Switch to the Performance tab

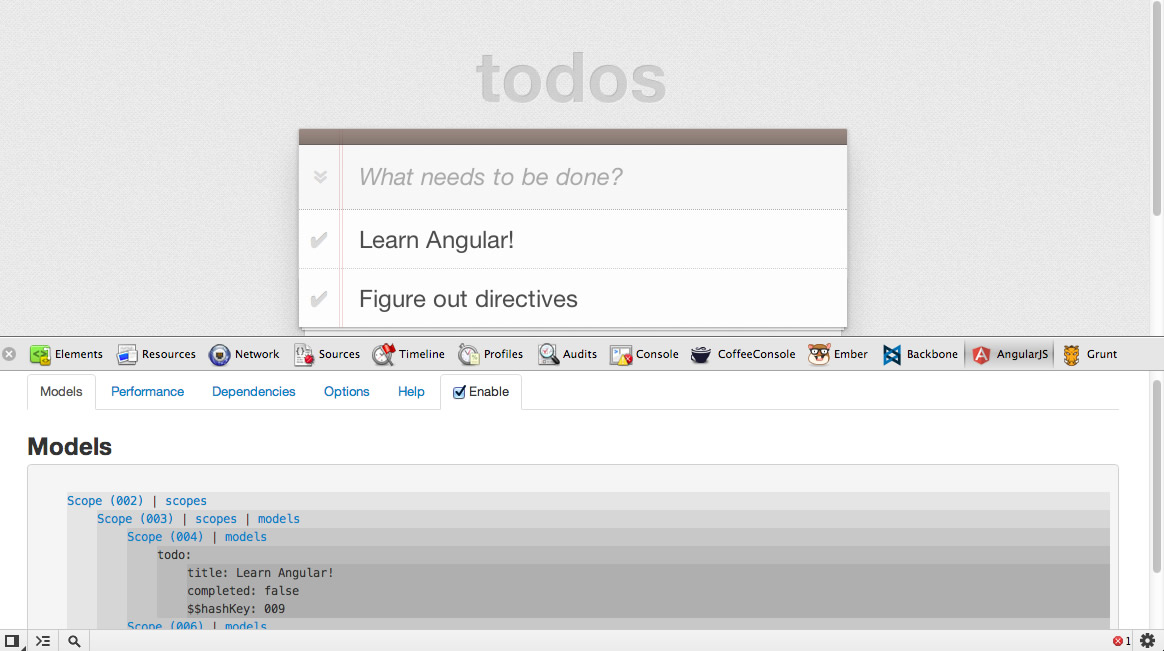pos(147,392)
